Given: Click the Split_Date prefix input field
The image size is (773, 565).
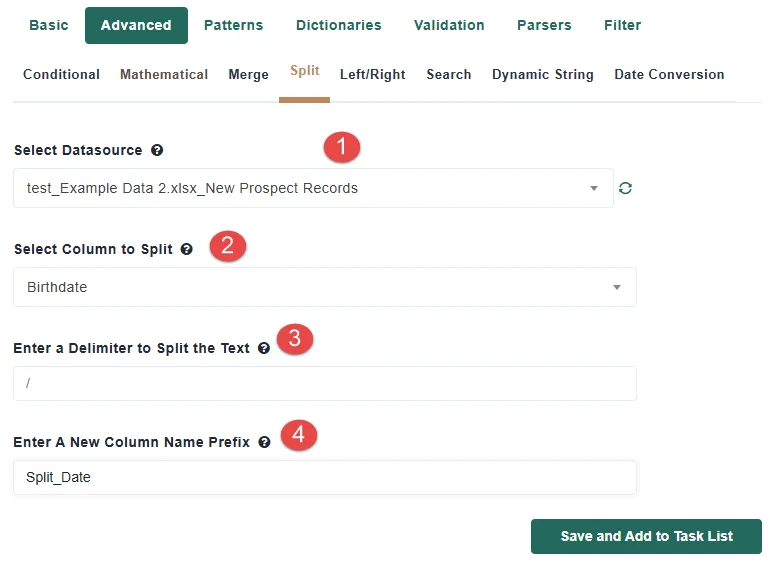Looking at the screenshot, I should (325, 477).
